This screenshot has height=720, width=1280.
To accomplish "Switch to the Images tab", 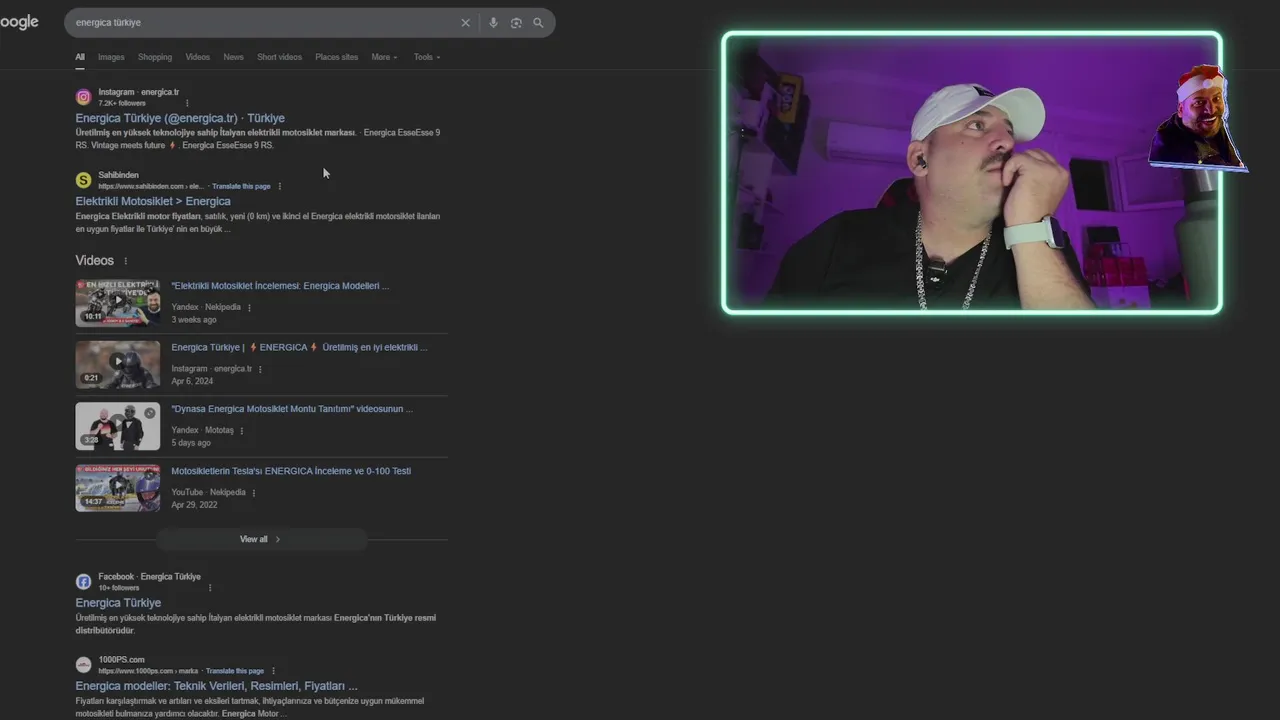I will [x=111, y=57].
